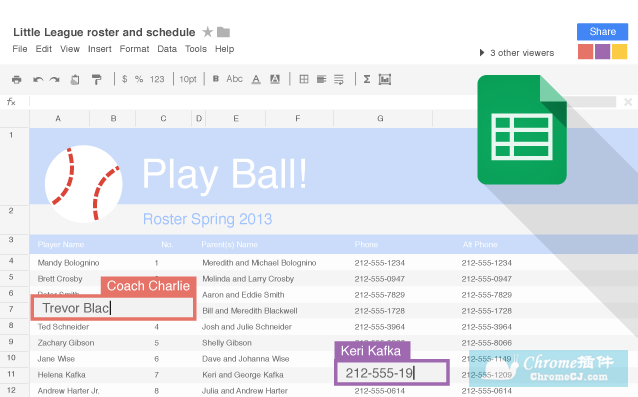Viewport: 638px width, 397px height.
Task: Select column A header
Action: click(x=58, y=118)
